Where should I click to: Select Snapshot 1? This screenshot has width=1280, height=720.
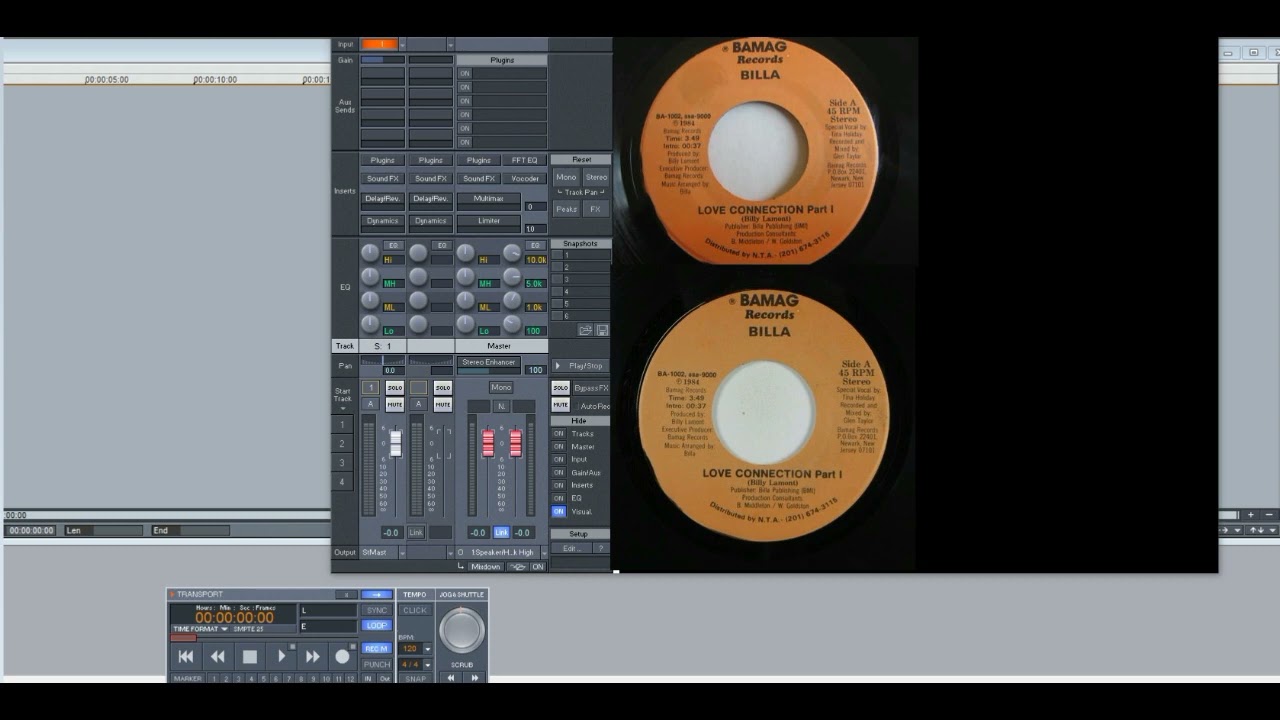pyautogui.click(x=581, y=255)
